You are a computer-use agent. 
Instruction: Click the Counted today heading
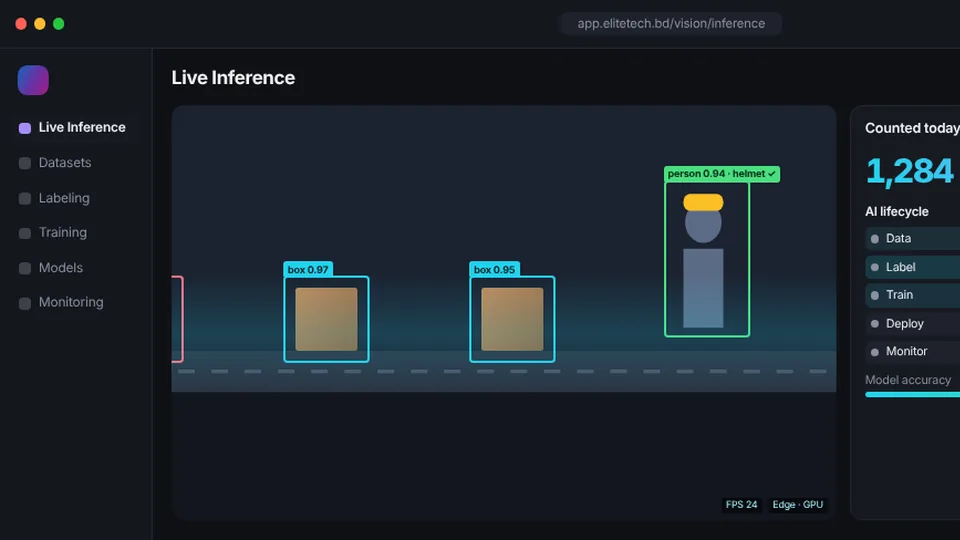click(x=912, y=128)
